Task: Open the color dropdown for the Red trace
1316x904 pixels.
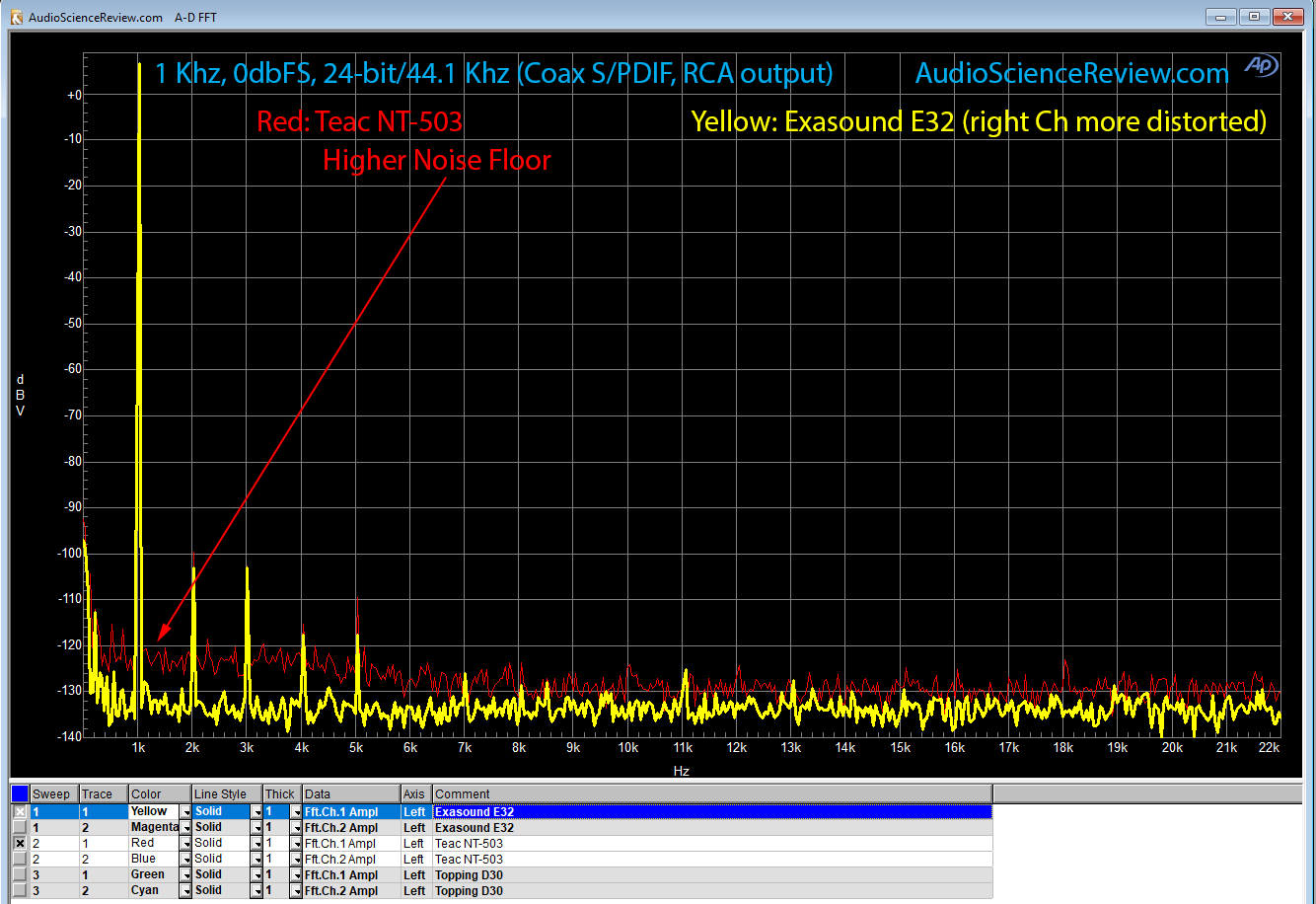Action: pyautogui.click(x=184, y=843)
